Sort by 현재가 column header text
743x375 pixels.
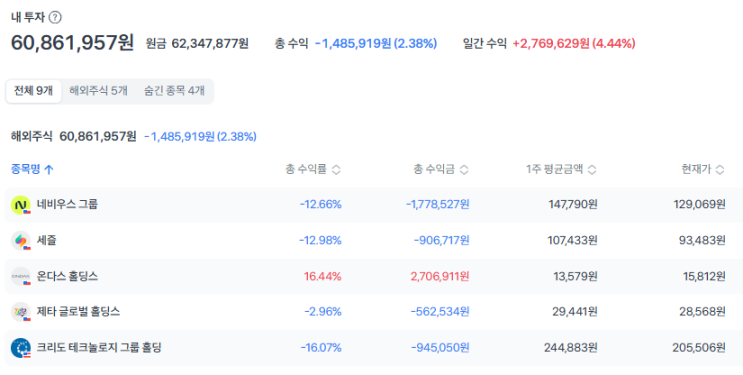click(x=696, y=169)
